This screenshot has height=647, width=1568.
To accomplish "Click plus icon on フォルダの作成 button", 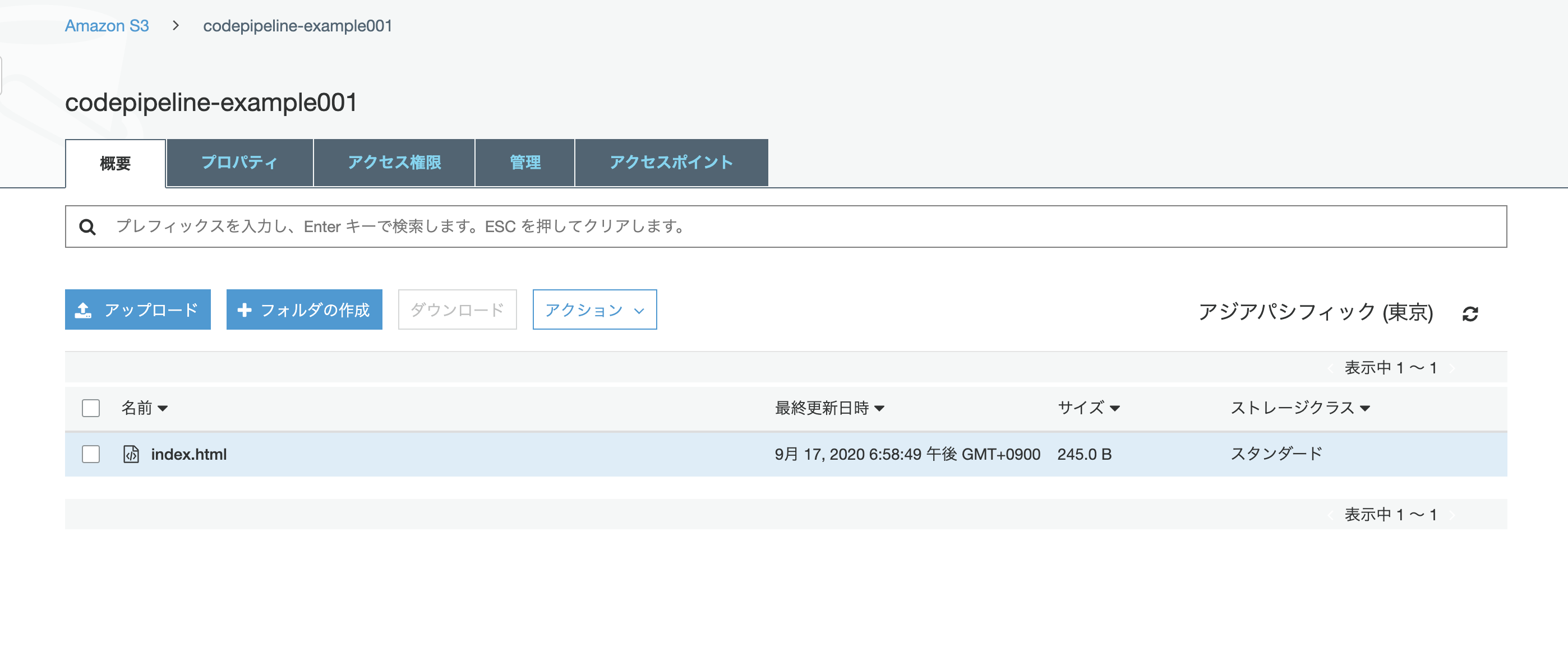I will 245,310.
